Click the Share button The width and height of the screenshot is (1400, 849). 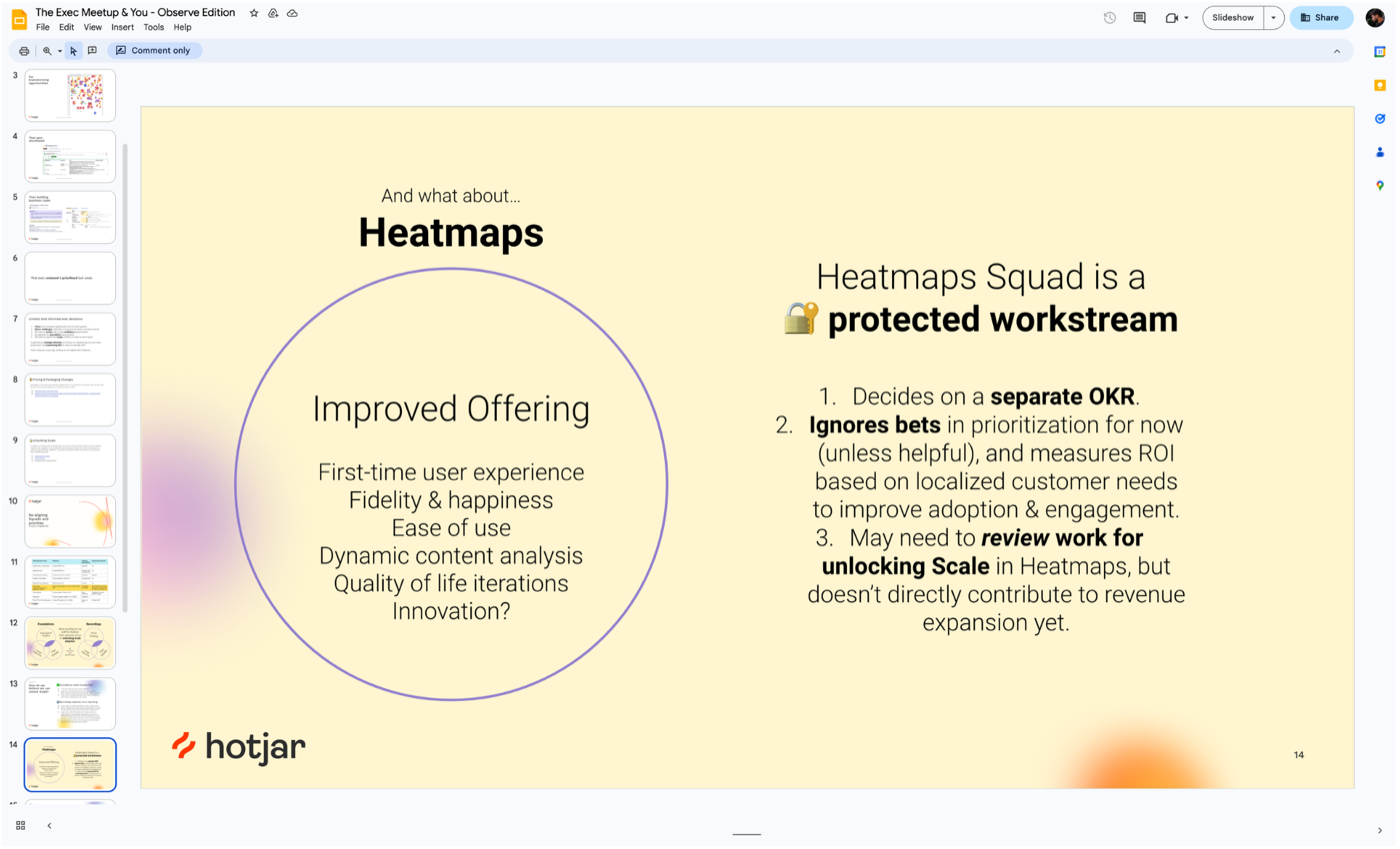click(1320, 18)
